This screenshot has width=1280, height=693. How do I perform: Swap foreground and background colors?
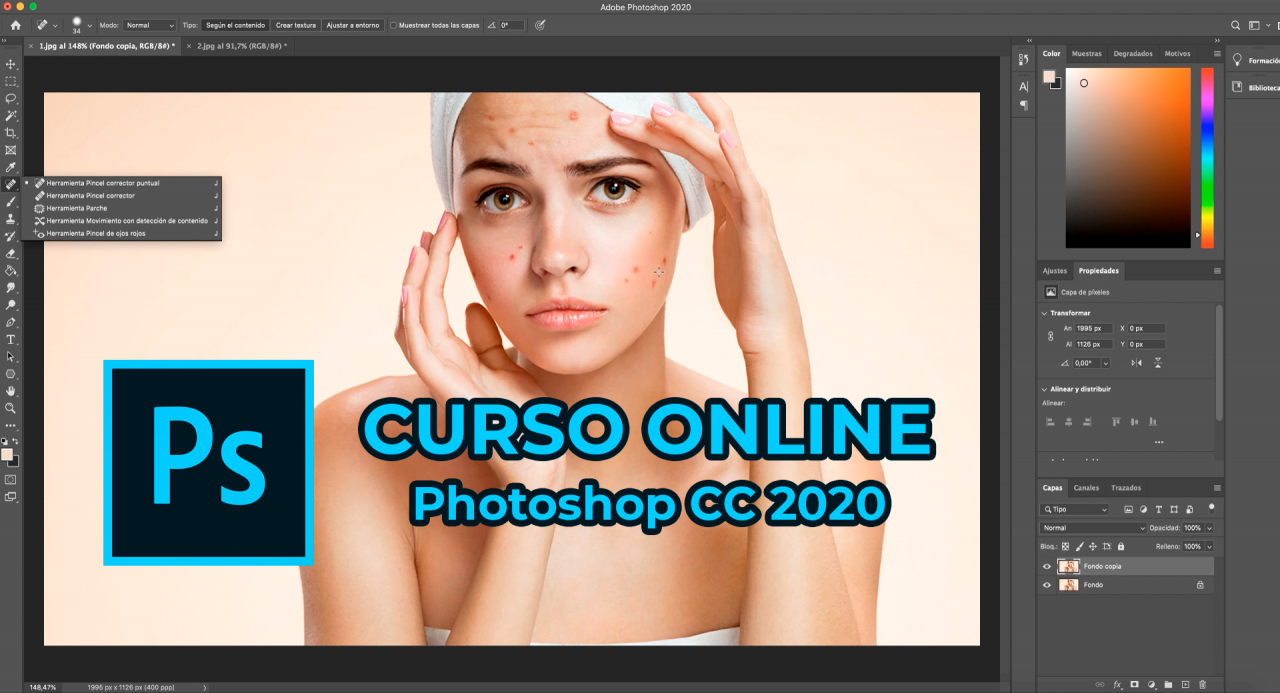coord(15,441)
